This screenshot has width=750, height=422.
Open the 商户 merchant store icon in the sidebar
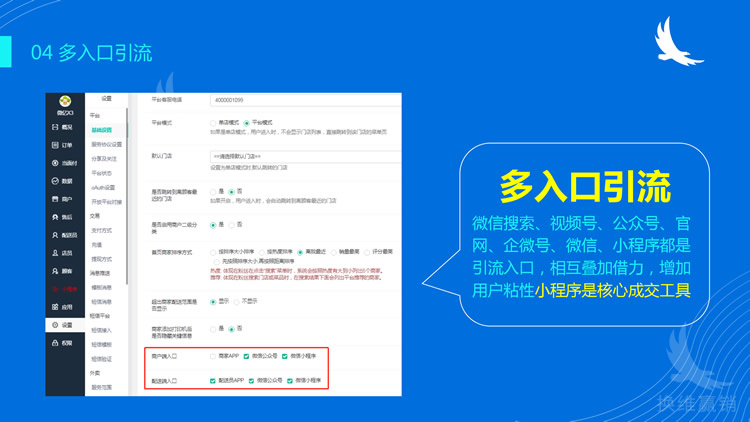[55, 199]
